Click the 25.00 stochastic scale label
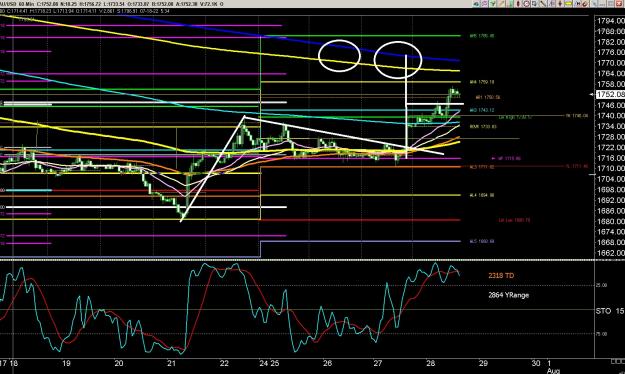 tap(602, 285)
